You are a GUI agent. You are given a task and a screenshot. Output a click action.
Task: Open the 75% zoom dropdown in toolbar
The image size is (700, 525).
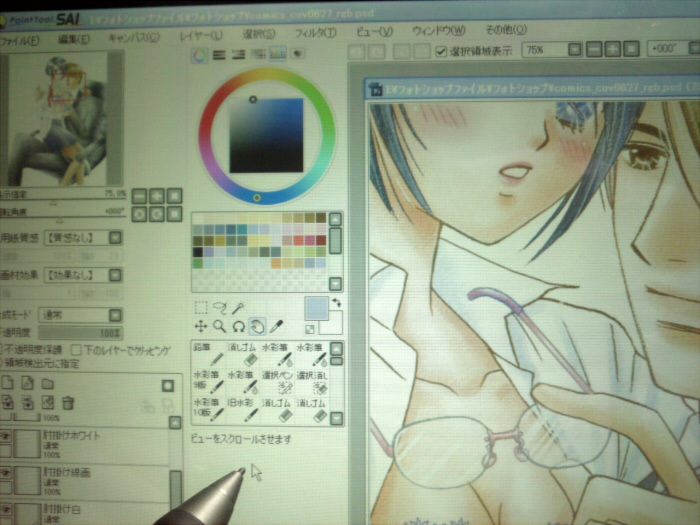pyautogui.click(x=575, y=49)
